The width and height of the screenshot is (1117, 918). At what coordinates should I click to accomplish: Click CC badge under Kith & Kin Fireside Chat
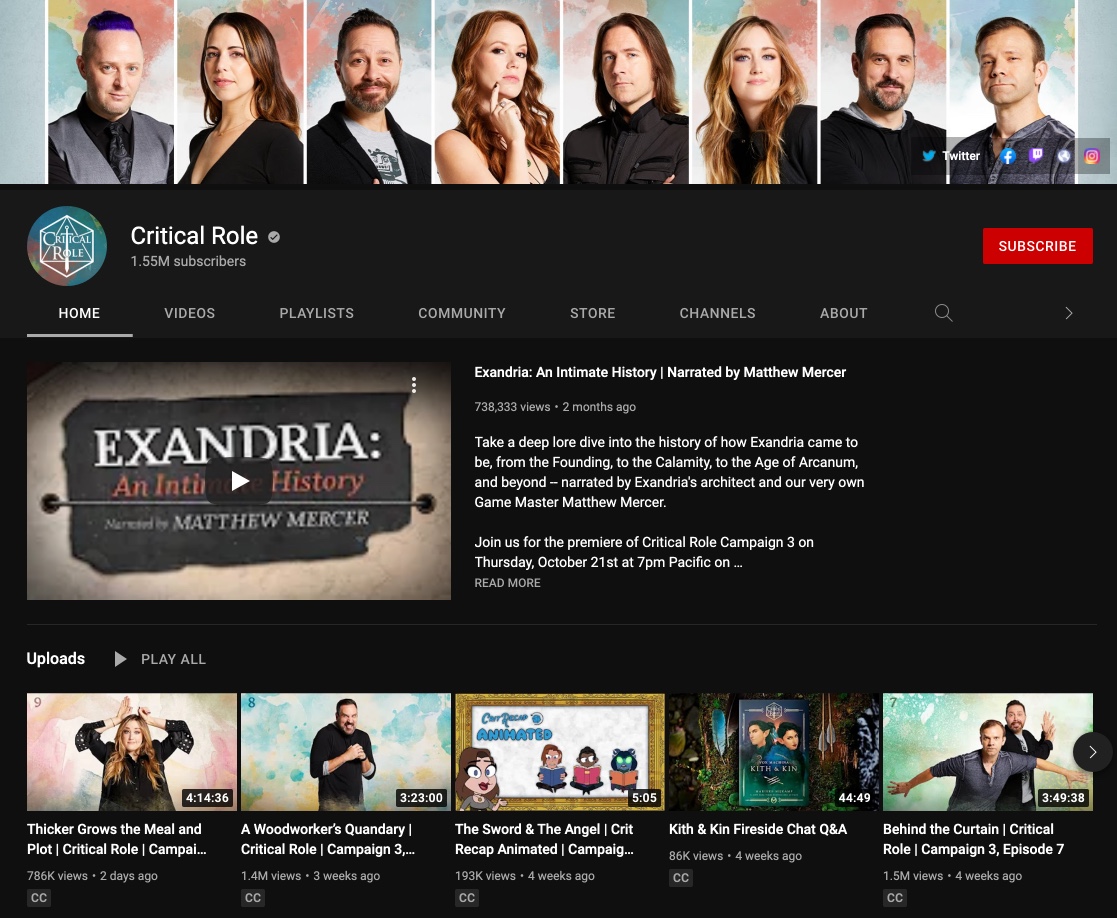click(681, 877)
